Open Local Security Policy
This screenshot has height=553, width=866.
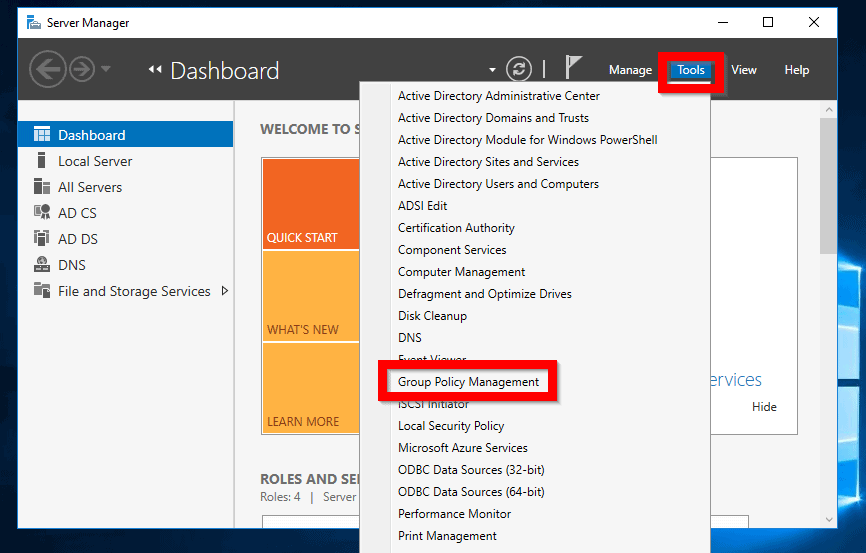[451, 426]
